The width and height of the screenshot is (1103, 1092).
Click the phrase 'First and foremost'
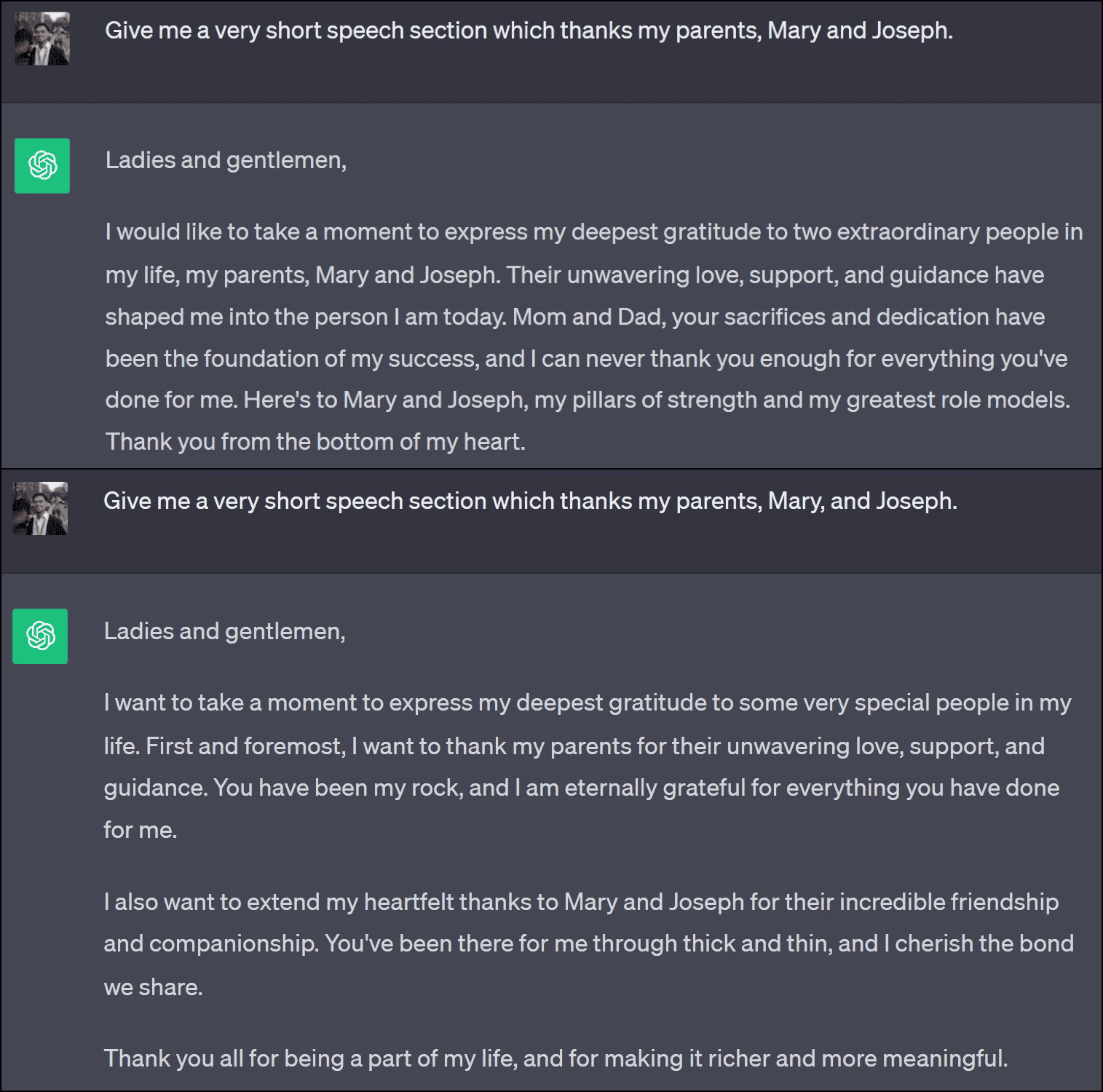[245, 746]
